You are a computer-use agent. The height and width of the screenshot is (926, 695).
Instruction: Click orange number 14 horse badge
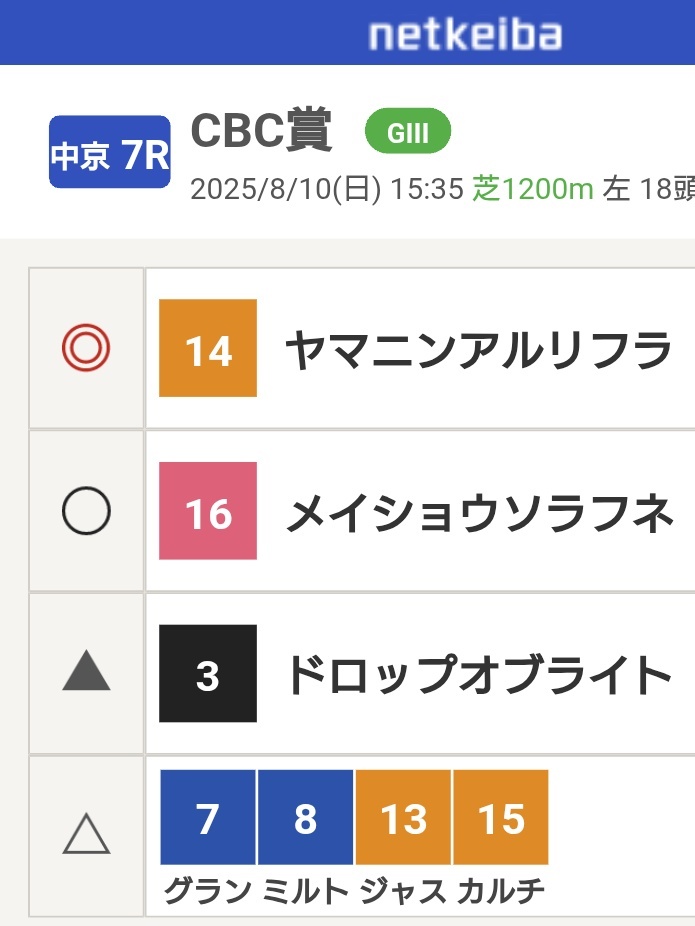(208, 348)
